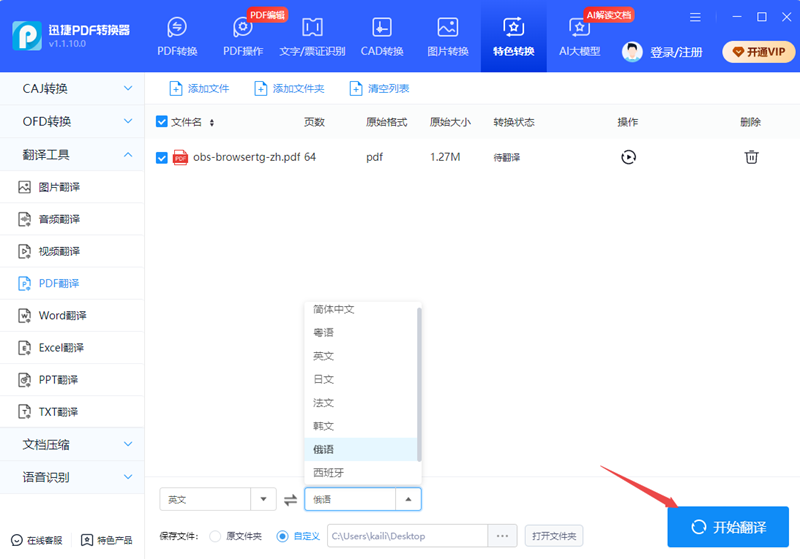Select 视频翻译 in the sidebar
800x559 pixels.
(x=72, y=251)
